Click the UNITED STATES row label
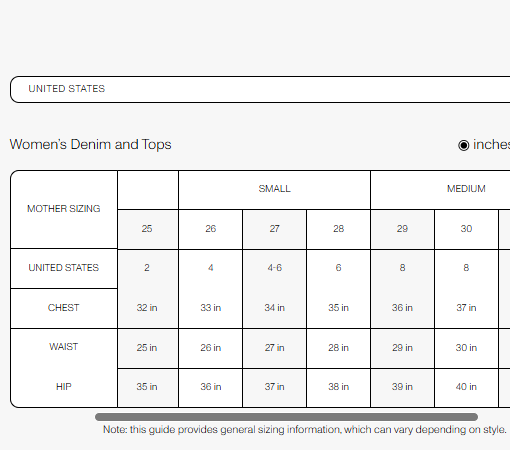This screenshot has width=510, height=450. 64,268
